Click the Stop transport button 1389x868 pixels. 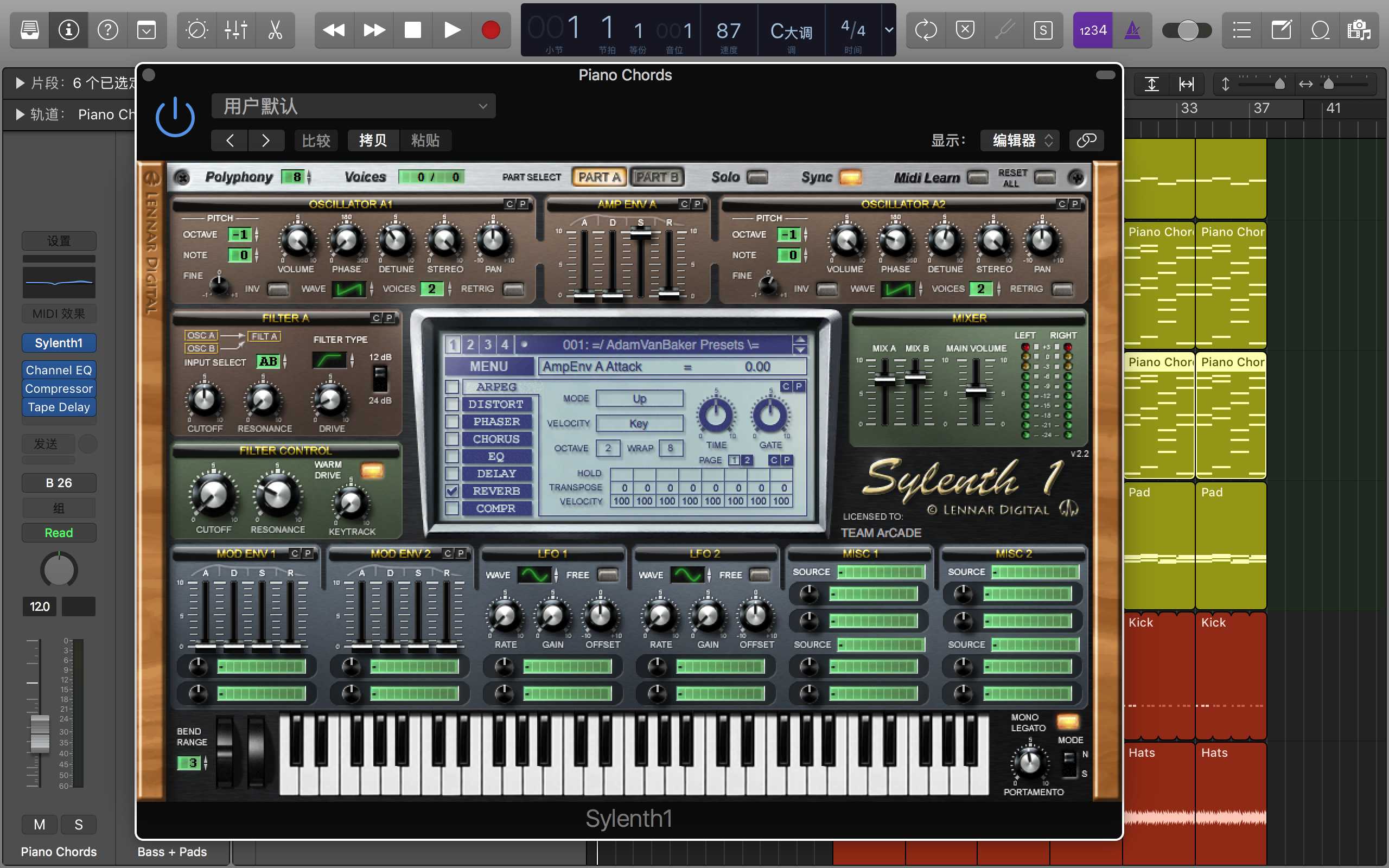(413, 30)
